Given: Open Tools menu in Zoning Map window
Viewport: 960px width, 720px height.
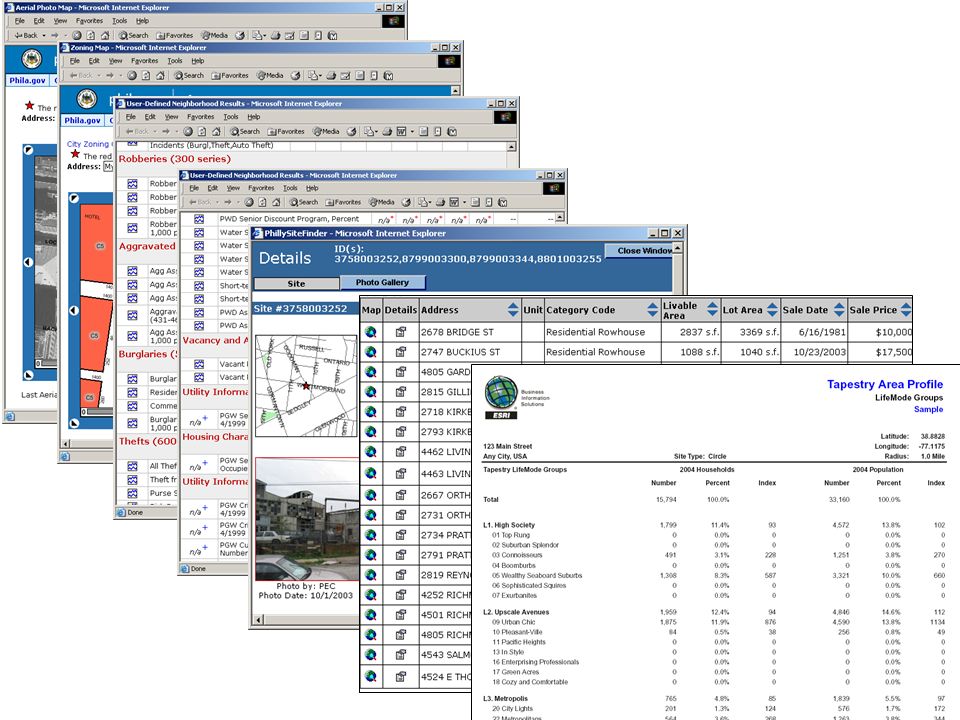Looking at the screenshot, I should (175, 61).
